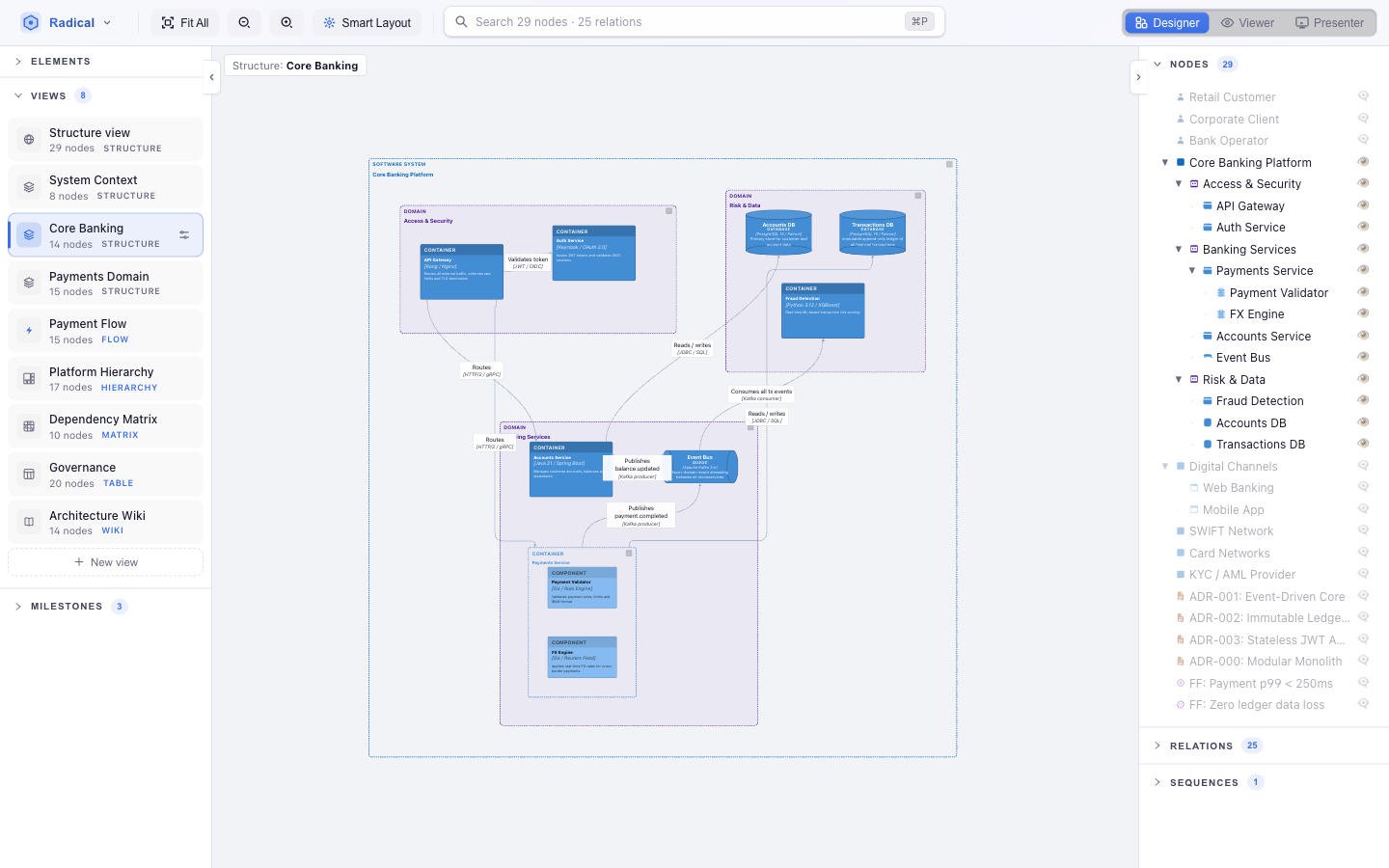The height and width of the screenshot is (868, 1389).
Task: Collapse the right nodes panel
Action: [x=1138, y=77]
